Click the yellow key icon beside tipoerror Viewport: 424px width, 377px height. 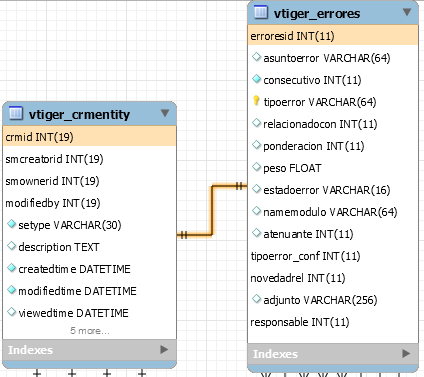tap(256, 100)
